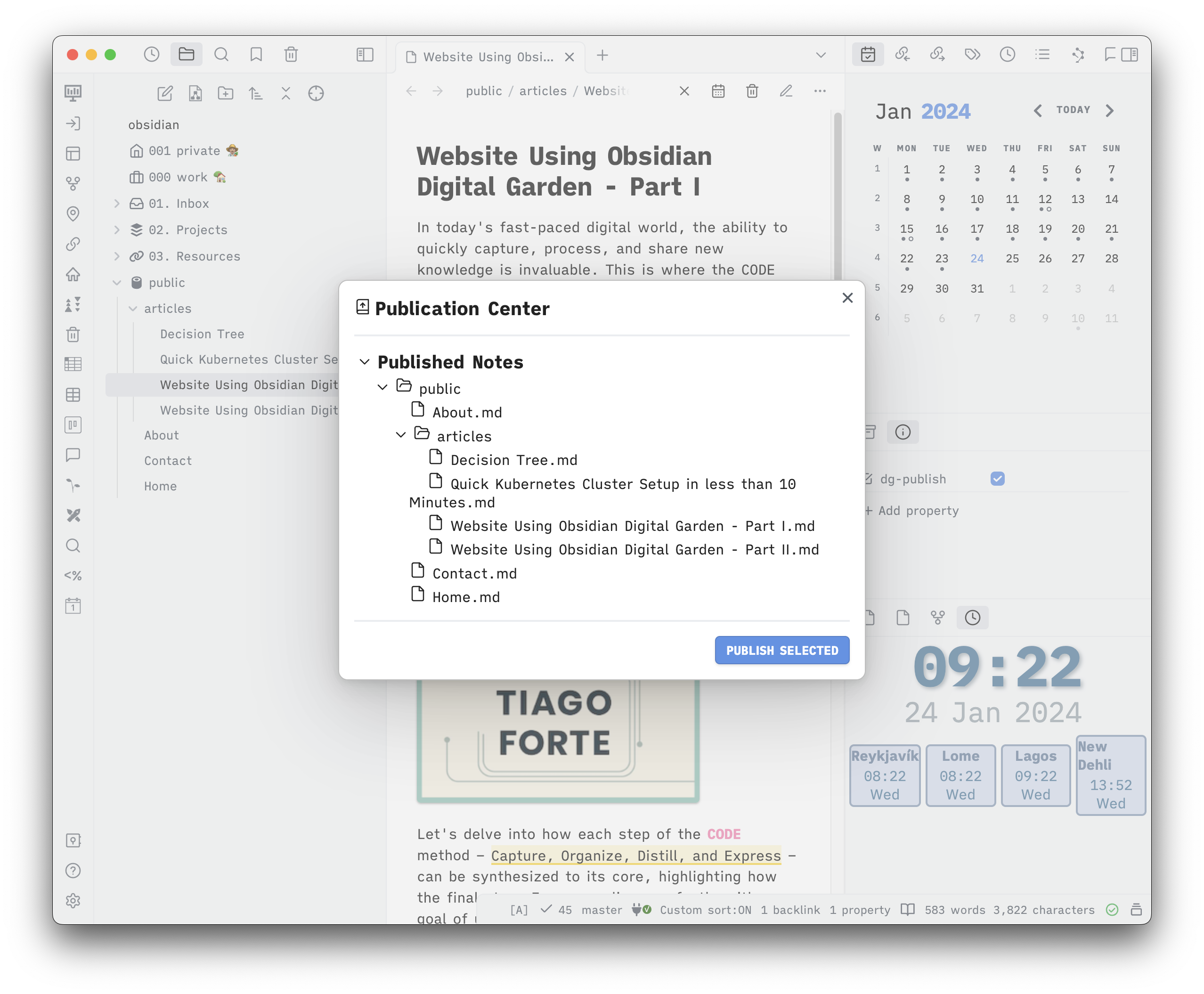Navigate back with the left arrow
Image resolution: width=1204 pixels, height=994 pixels.
click(x=411, y=91)
